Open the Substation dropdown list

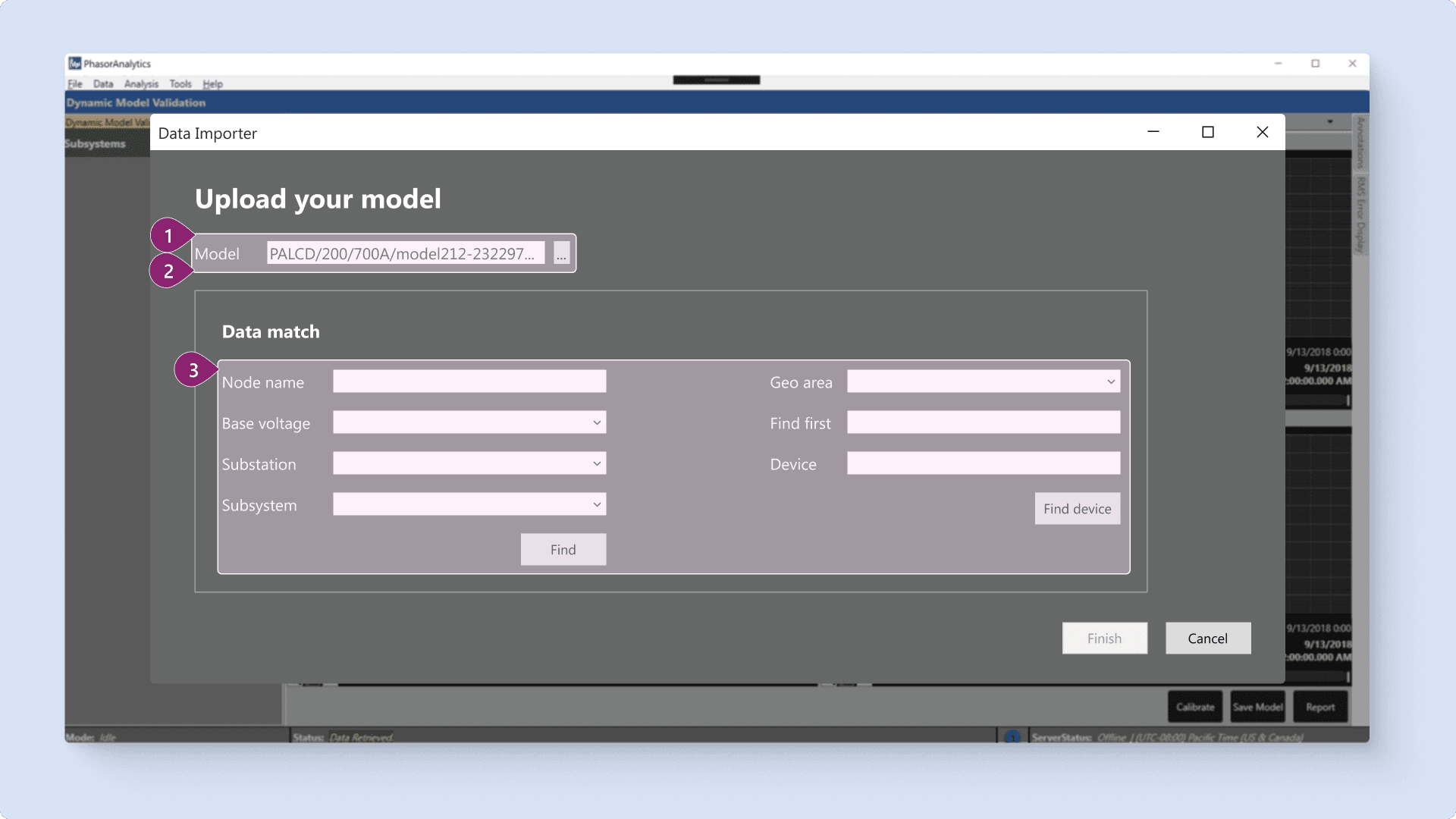point(597,464)
